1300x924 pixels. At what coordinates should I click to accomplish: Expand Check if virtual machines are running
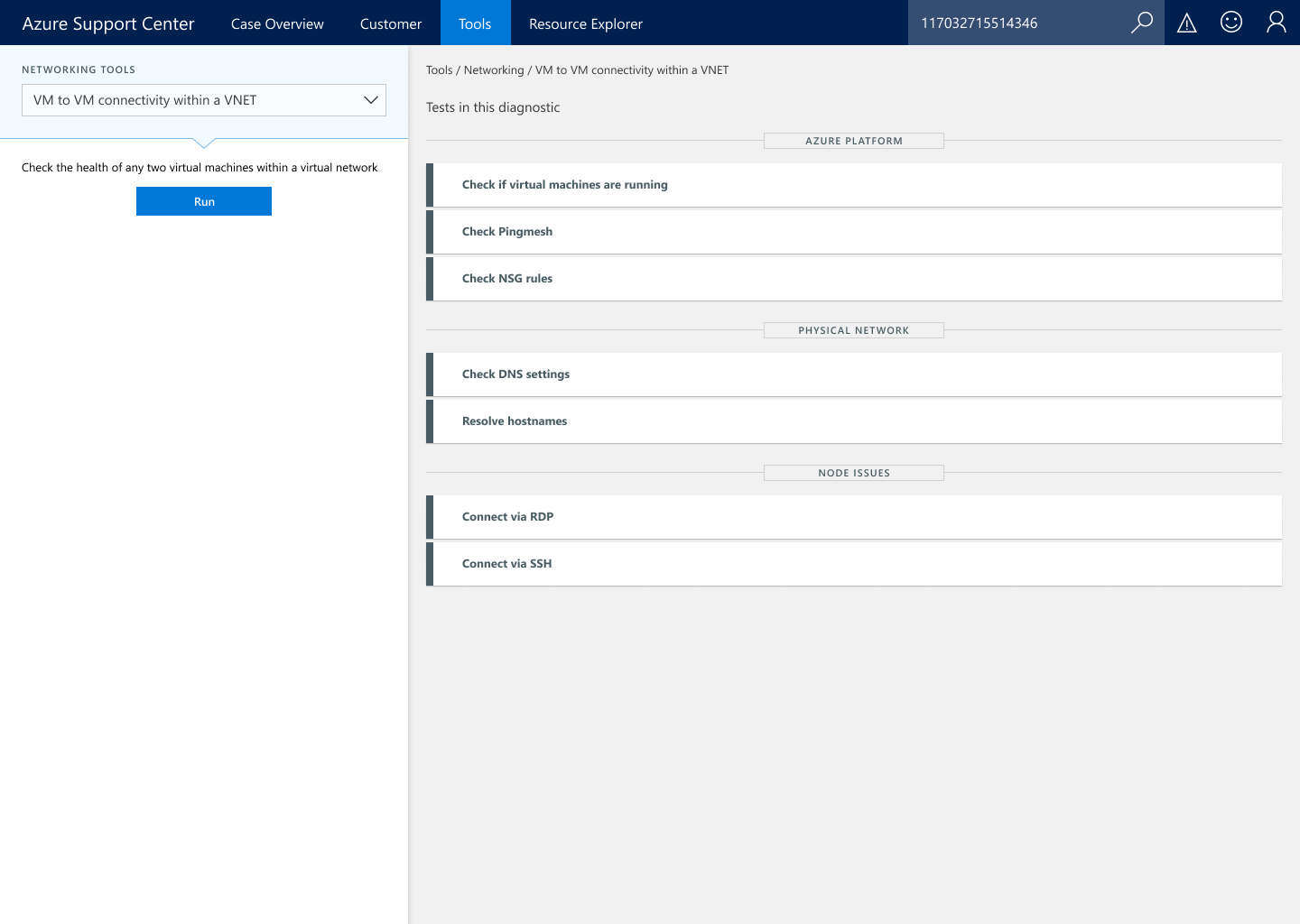[x=854, y=185]
